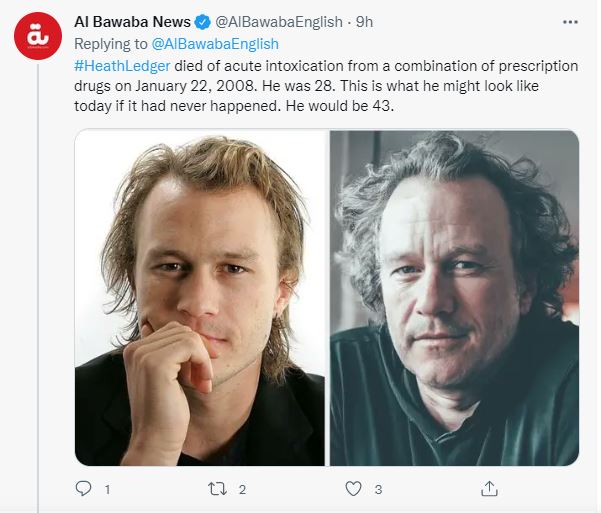Open the right photo of the gray-haired man
This screenshot has width=601, height=513.
pyautogui.click(x=455, y=298)
